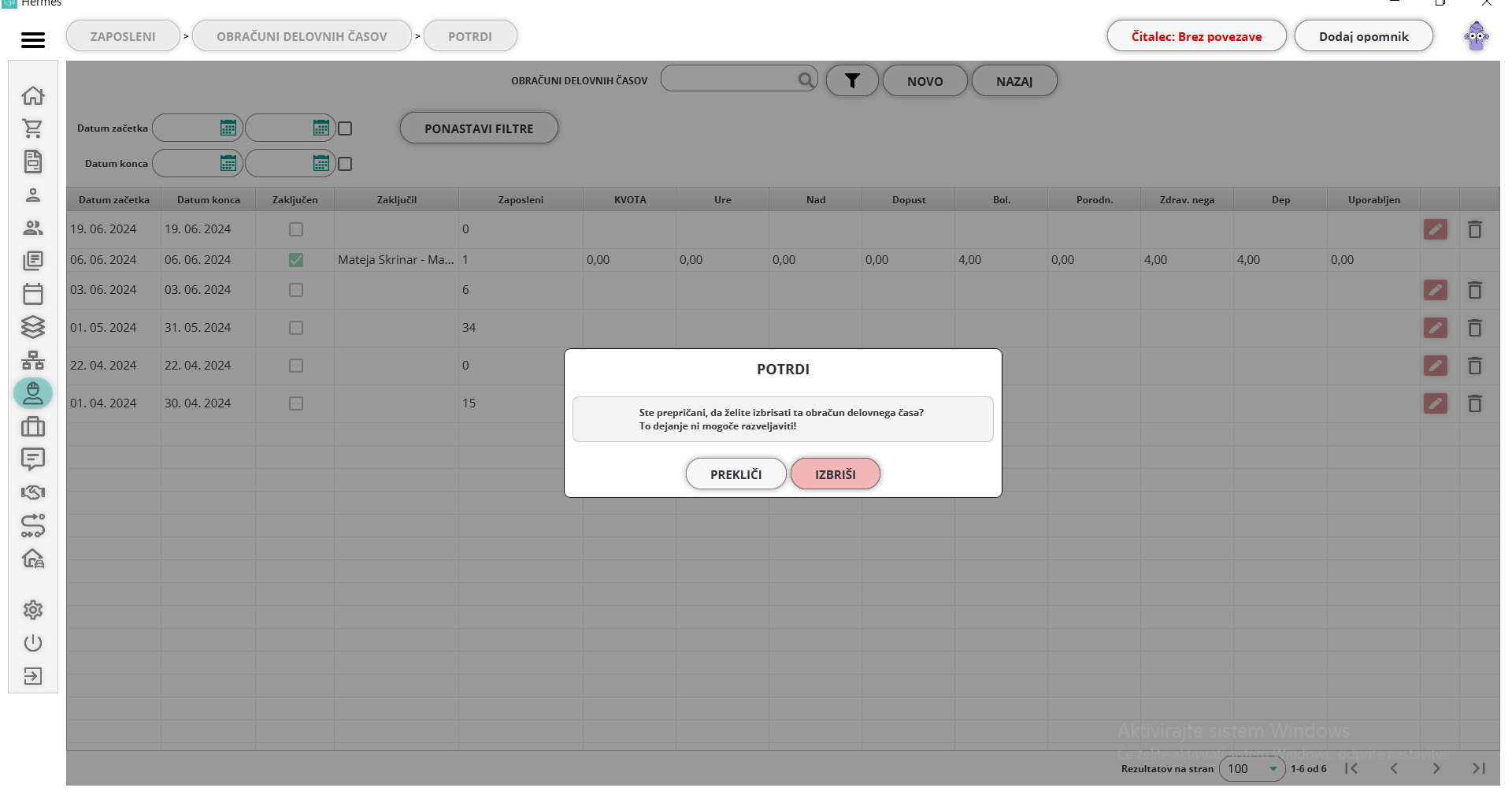Open the chat messages sidebar icon
Image resolution: width=1512 pixels, height=799 pixels.
[33, 459]
